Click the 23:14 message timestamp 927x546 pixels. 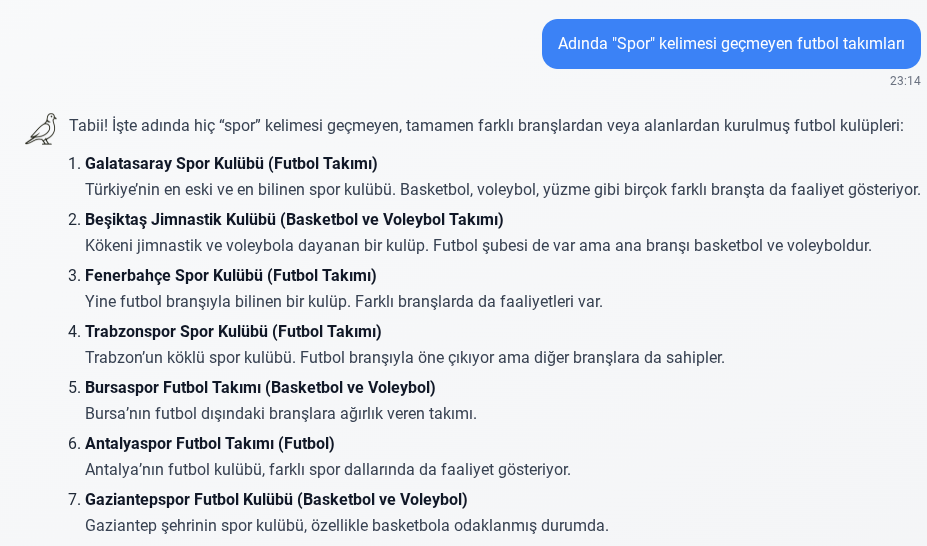pyautogui.click(x=904, y=81)
